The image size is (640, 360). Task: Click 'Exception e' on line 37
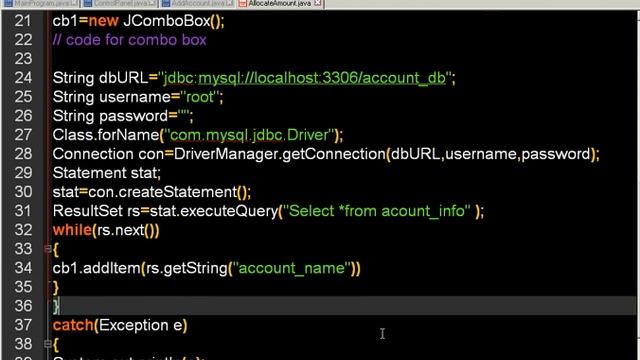[140, 325]
